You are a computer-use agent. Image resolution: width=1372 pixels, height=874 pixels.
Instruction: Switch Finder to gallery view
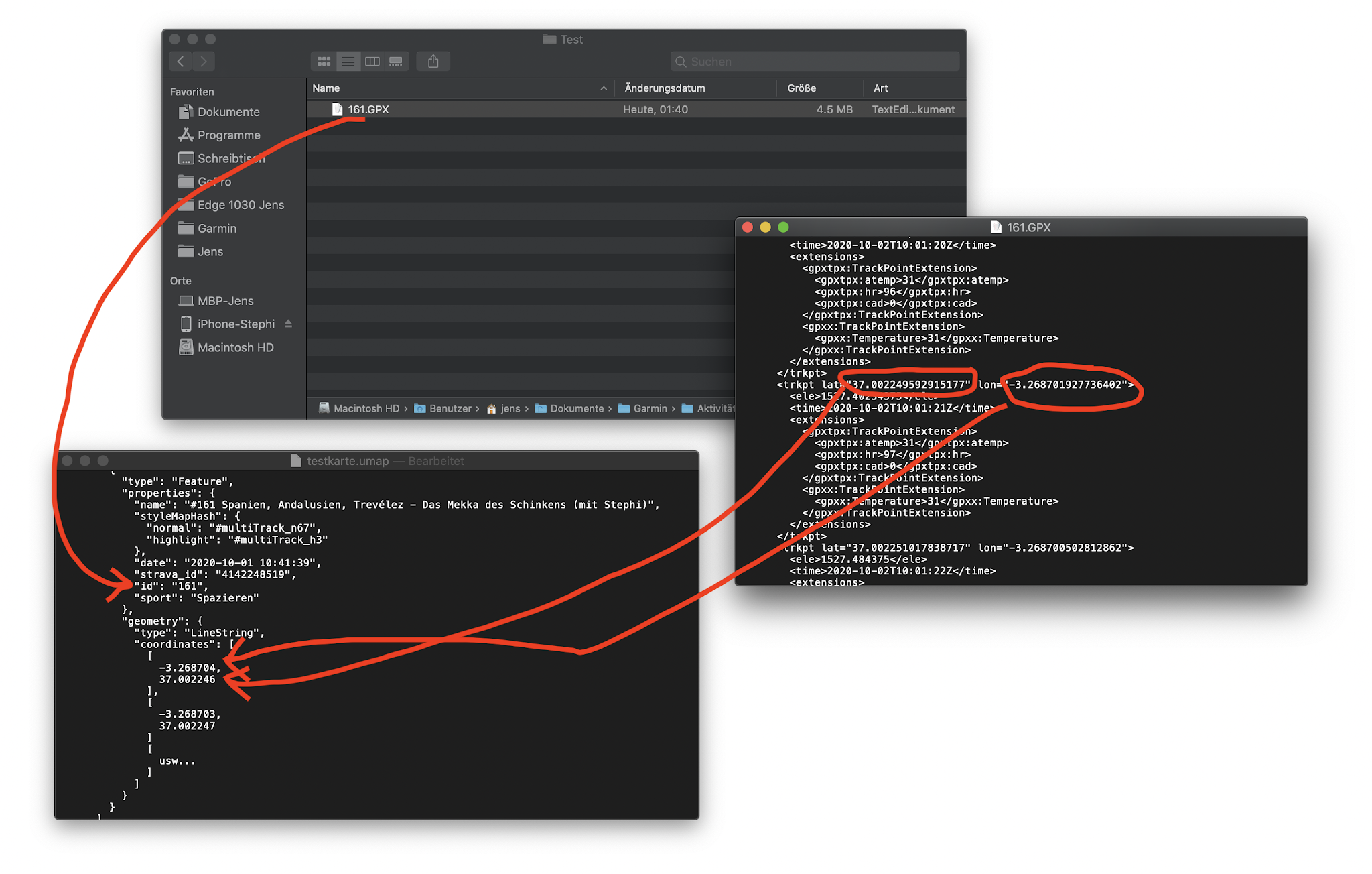(x=396, y=62)
